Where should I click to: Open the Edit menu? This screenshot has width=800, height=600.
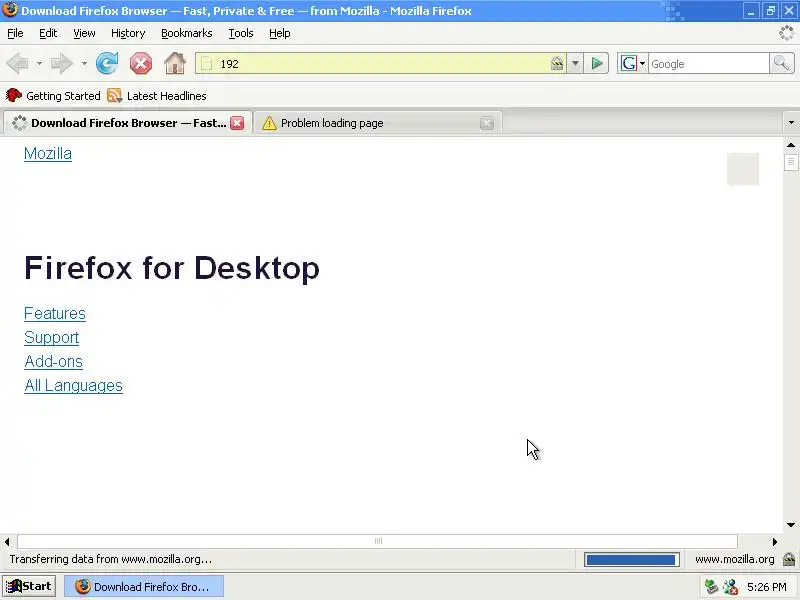(48, 33)
